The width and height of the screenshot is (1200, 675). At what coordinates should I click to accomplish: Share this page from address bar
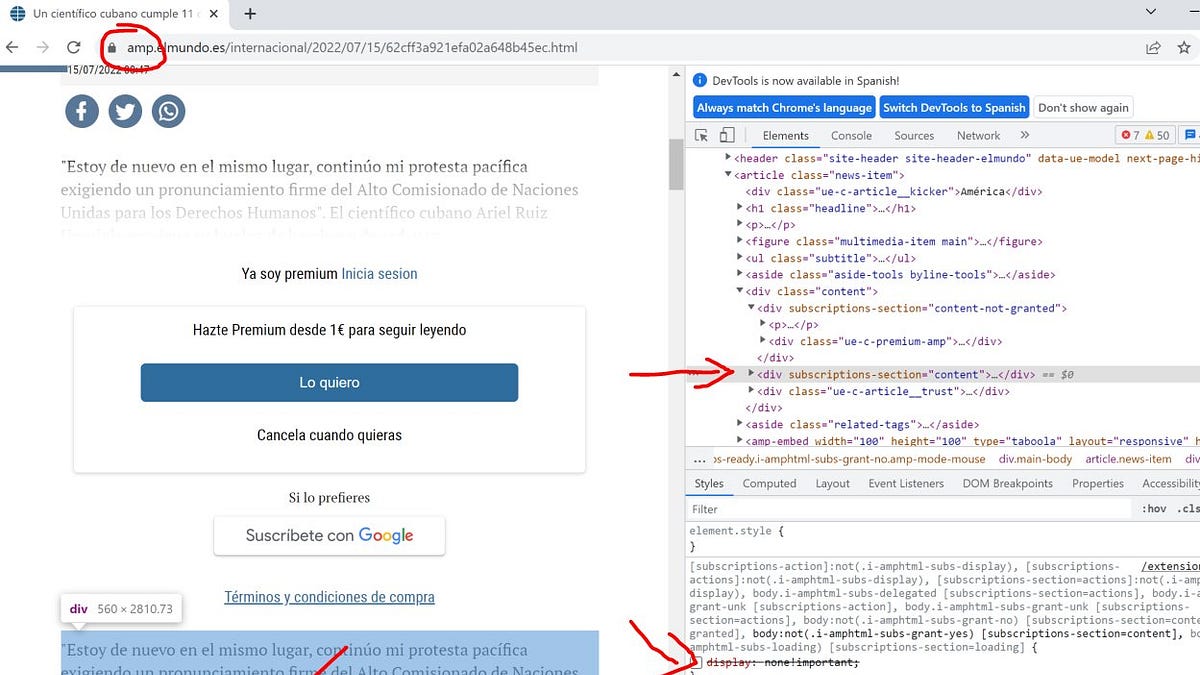click(x=1153, y=47)
